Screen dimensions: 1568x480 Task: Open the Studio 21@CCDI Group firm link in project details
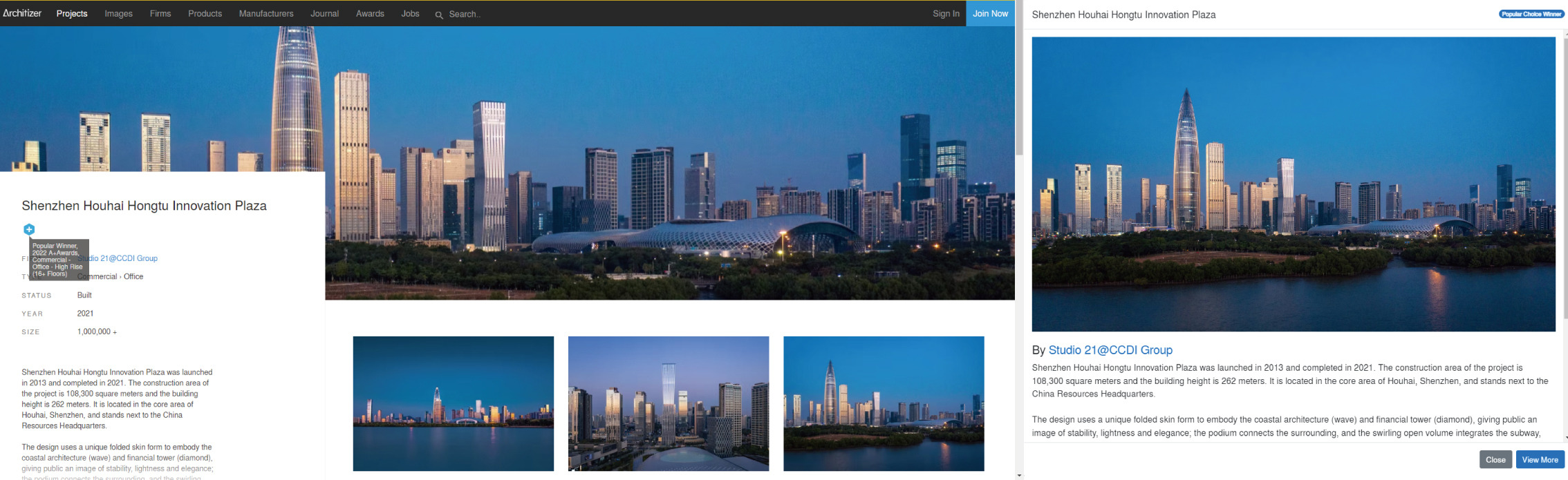(x=118, y=258)
